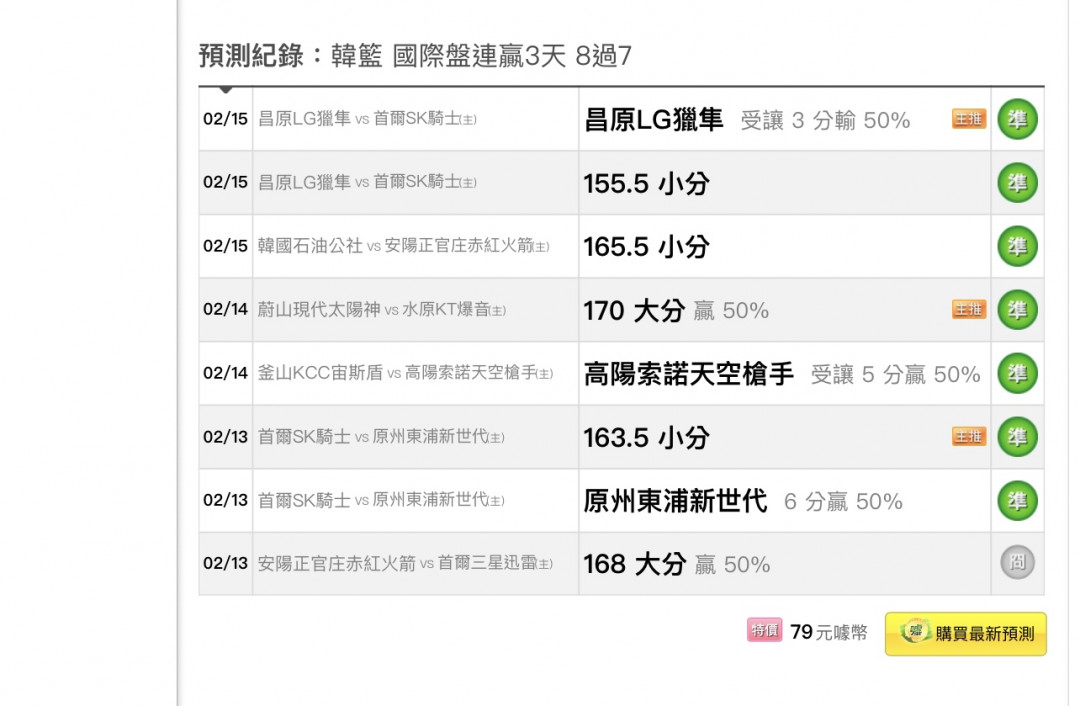Click green 準 icon for 原州東浦新世代 prediction
Viewport: 1080px width, 706px height.
click(1017, 501)
